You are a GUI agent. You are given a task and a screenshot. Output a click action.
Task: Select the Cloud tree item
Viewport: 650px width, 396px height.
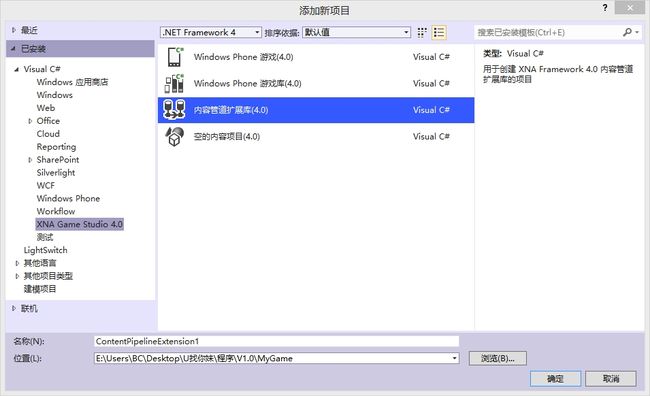point(48,134)
